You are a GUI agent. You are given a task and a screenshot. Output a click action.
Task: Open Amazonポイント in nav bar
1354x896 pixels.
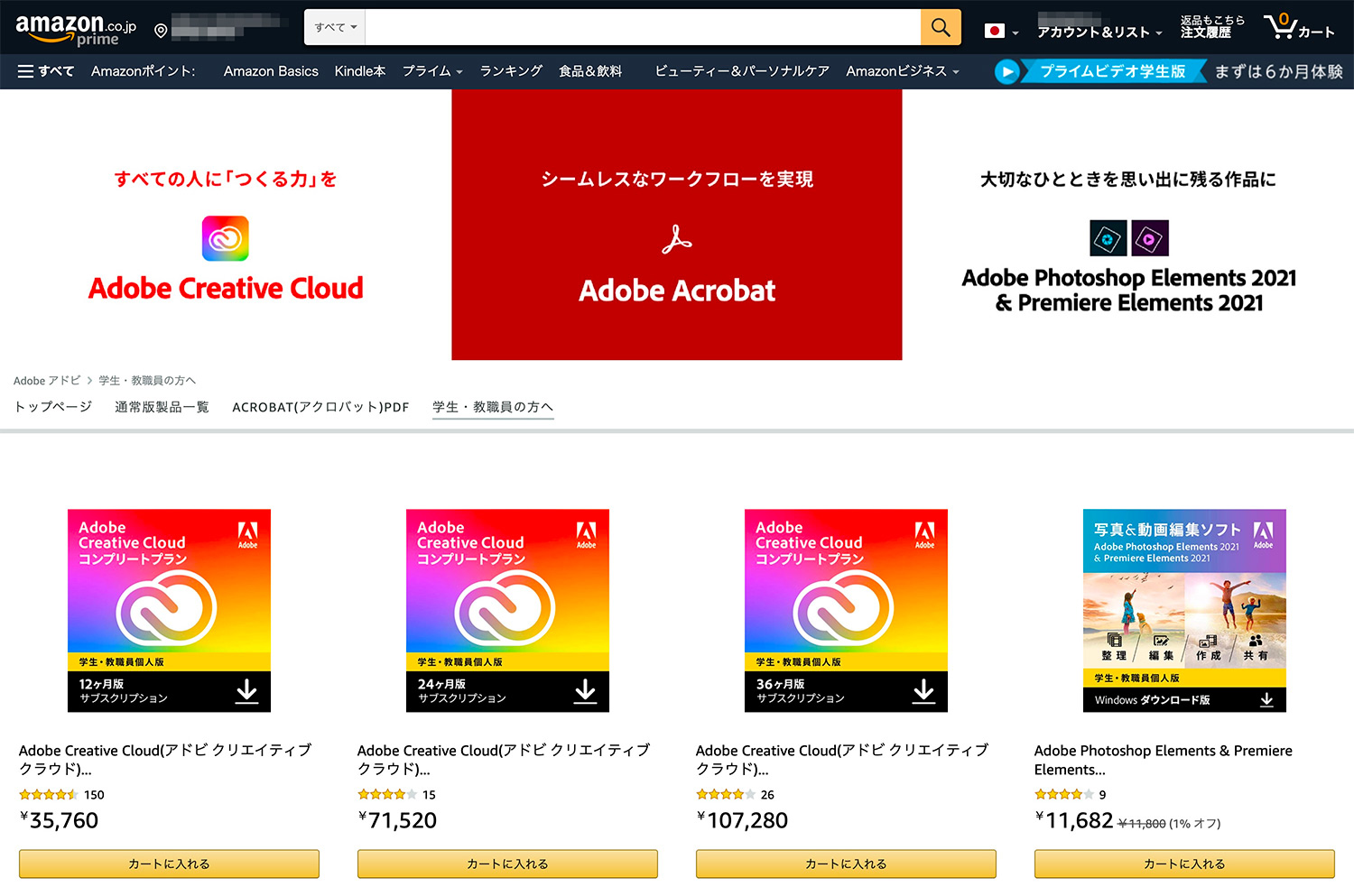pos(143,71)
